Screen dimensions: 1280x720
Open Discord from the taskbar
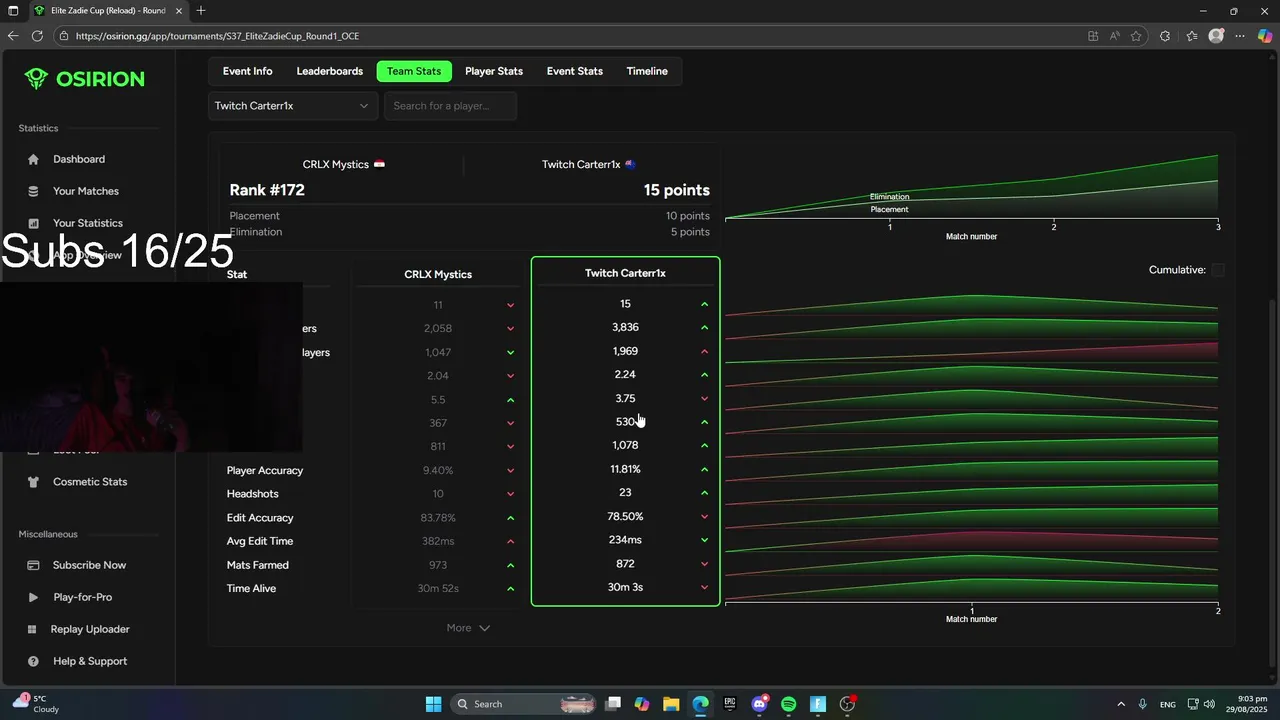pos(759,704)
